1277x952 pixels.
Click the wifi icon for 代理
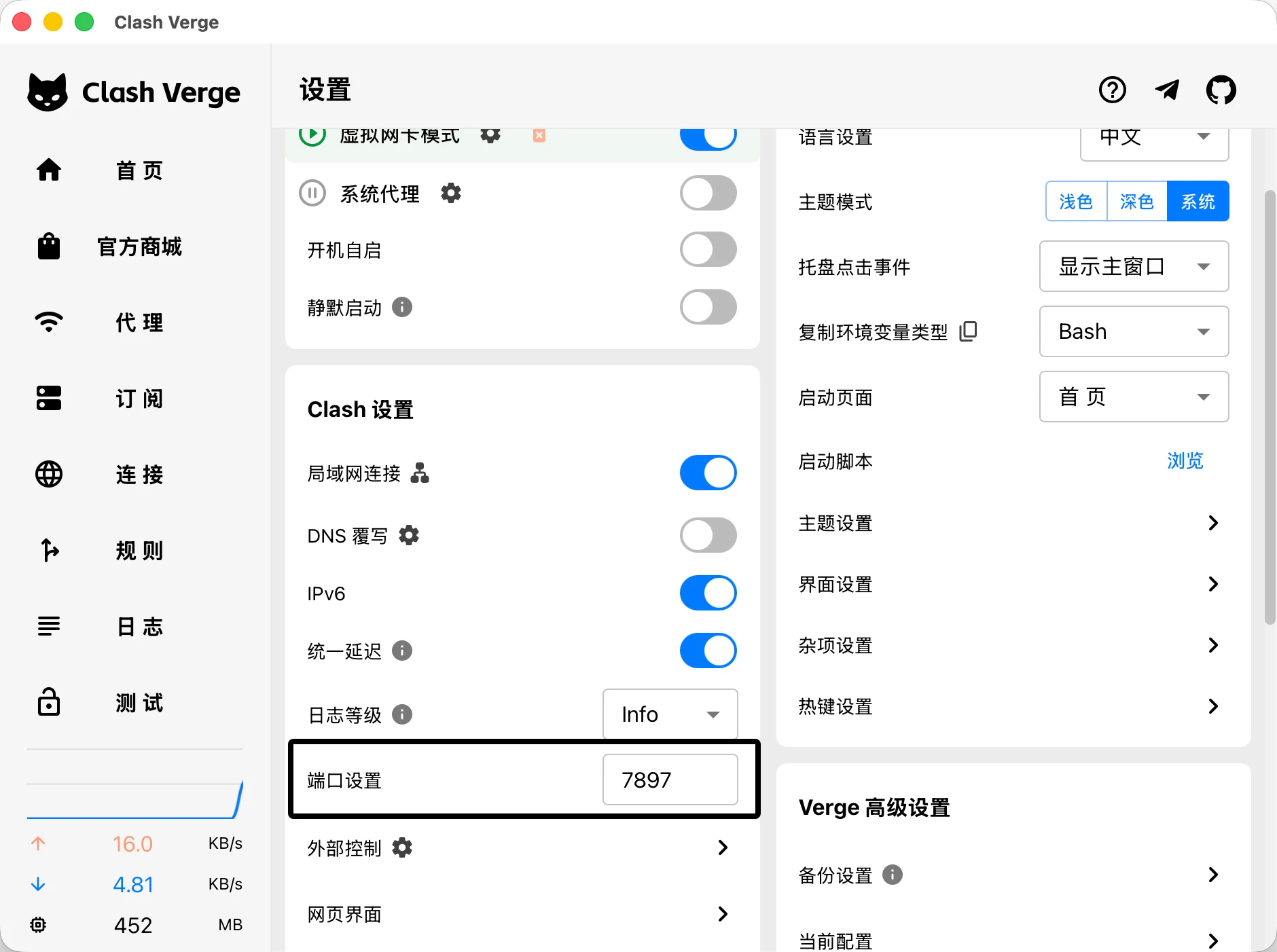coord(49,322)
